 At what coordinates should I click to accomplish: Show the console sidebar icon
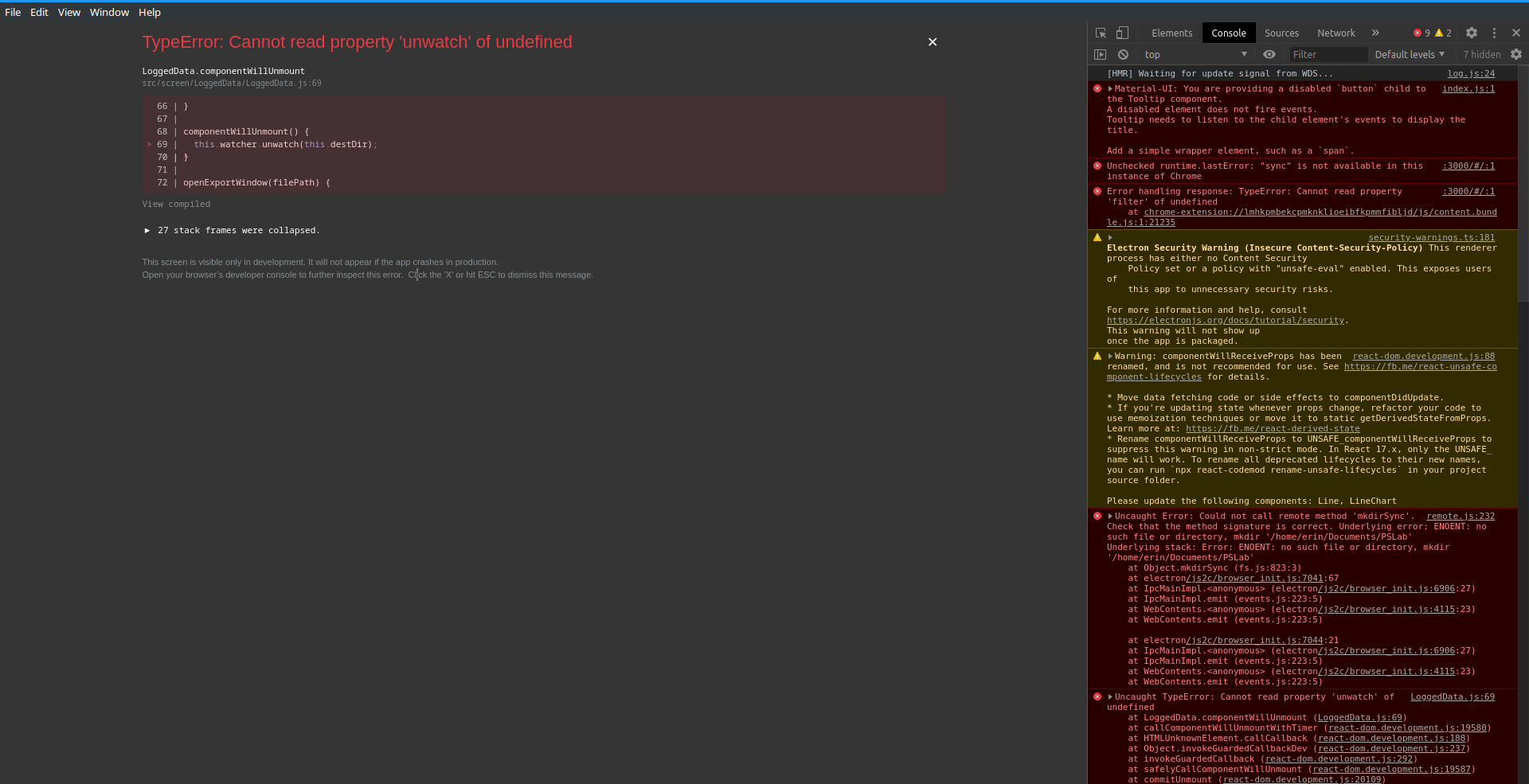(1101, 55)
